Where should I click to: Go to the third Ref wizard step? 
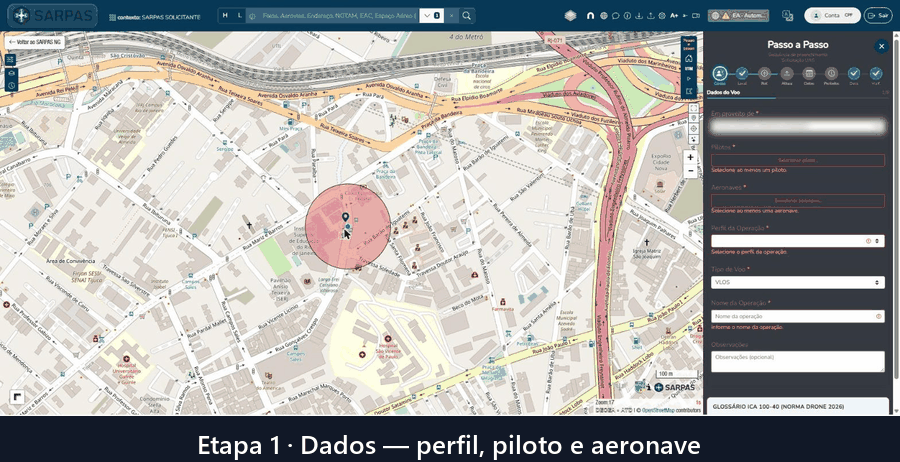pos(764,73)
